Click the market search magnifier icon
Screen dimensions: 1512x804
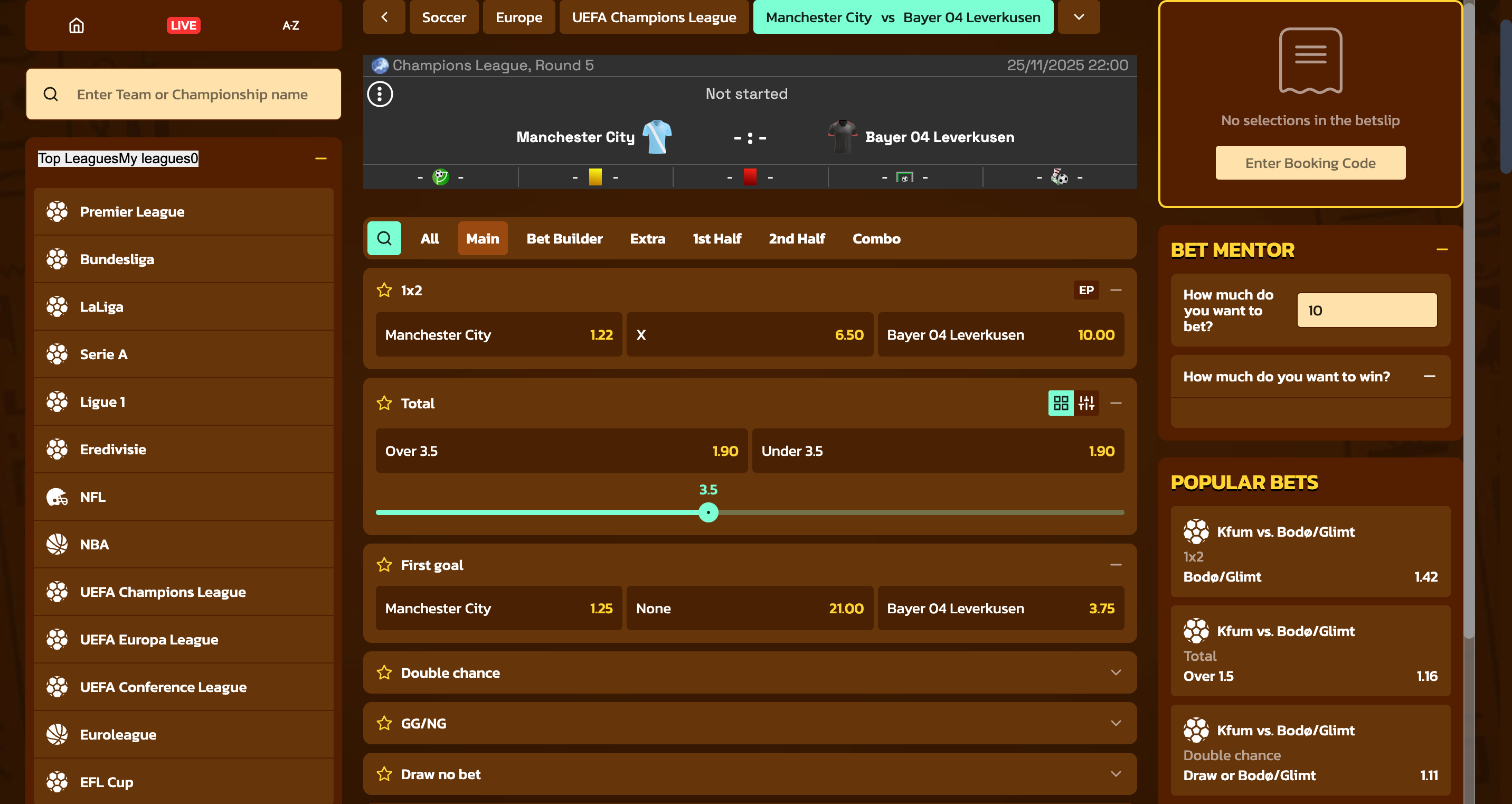[x=384, y=238]
